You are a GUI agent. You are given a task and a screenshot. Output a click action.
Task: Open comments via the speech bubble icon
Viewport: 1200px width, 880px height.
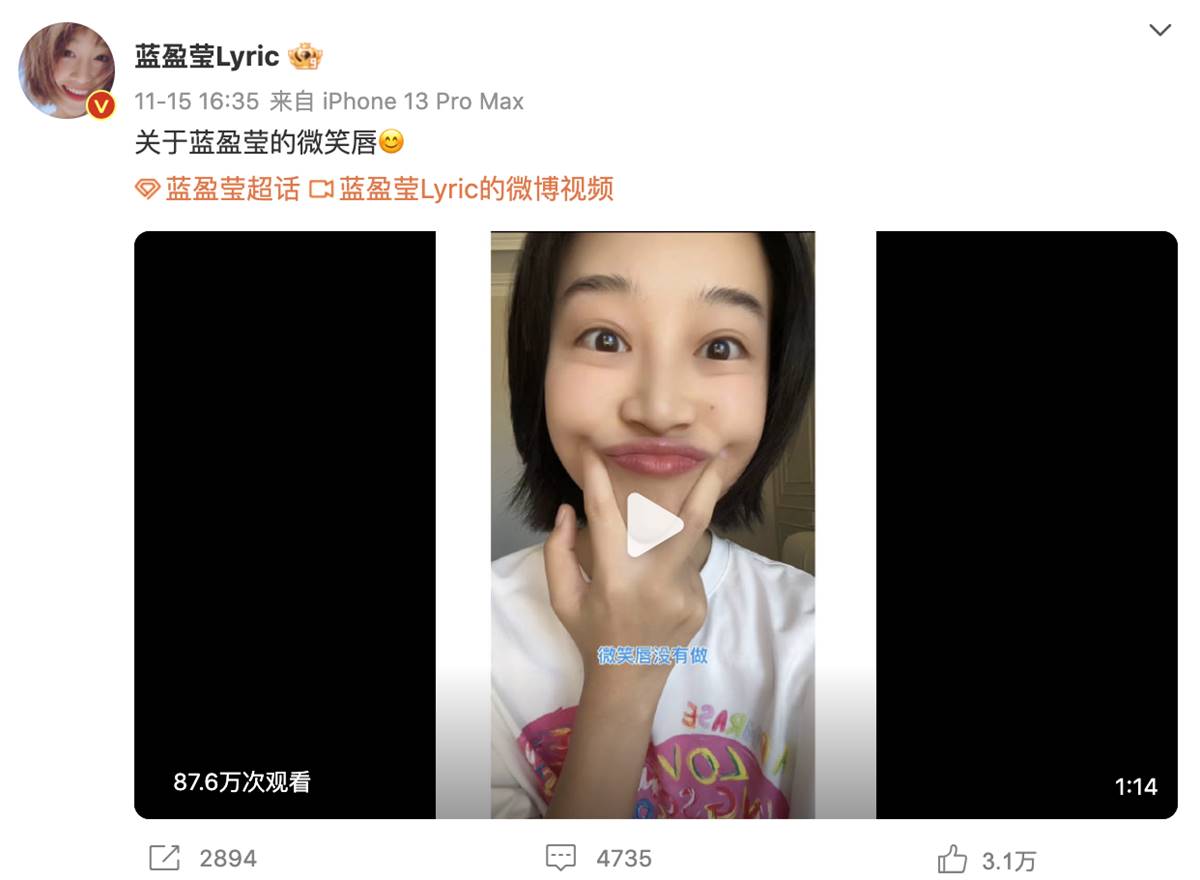click(561, 858)
